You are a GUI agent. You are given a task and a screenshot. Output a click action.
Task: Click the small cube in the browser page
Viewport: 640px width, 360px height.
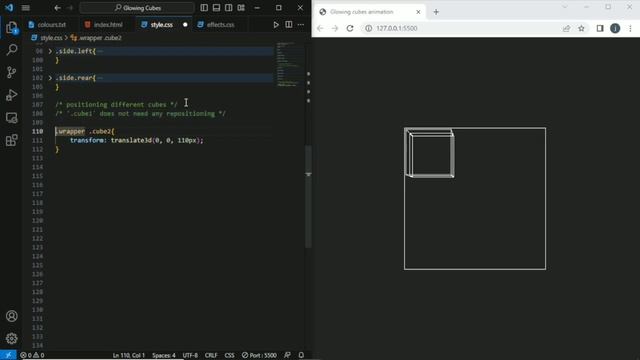[430, 153]
